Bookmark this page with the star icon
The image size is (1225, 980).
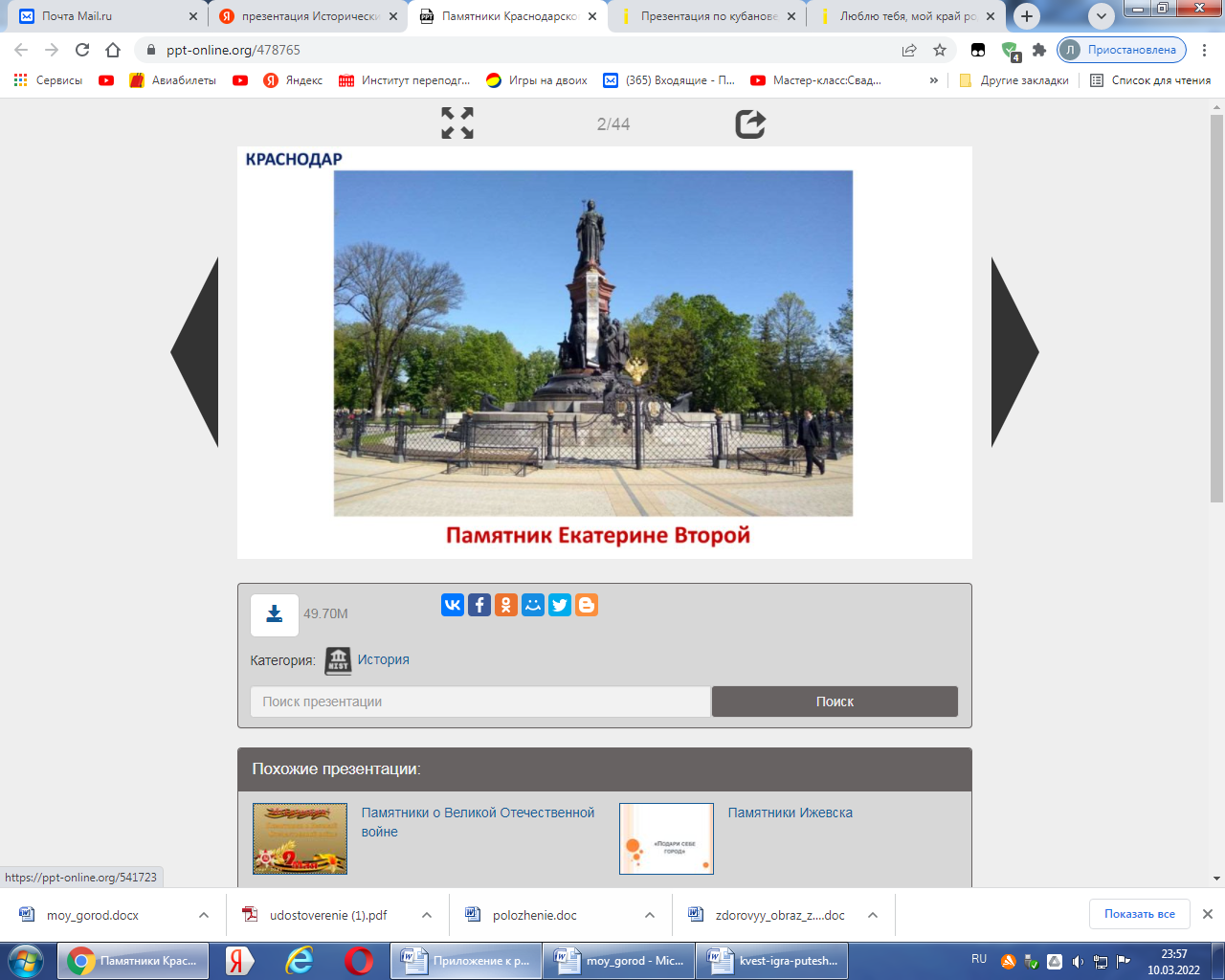(x=940, y=50)
